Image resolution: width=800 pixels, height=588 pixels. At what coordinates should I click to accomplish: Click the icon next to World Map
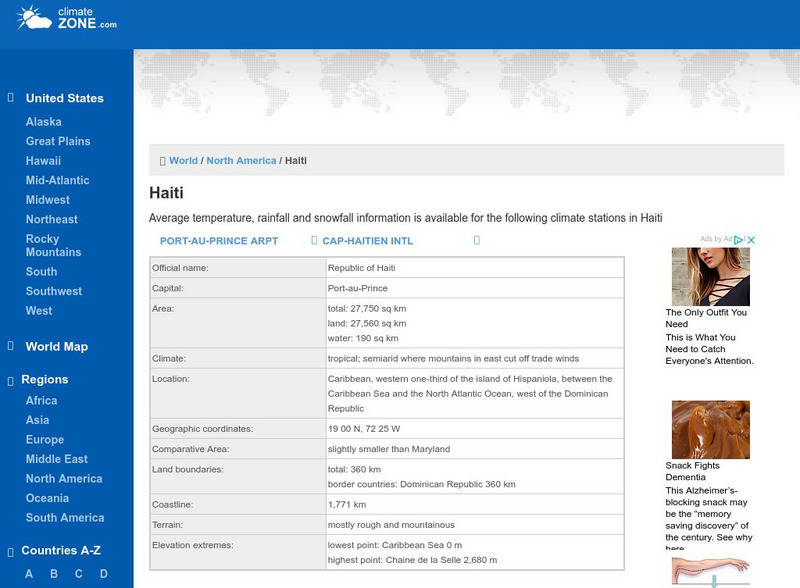[11, 346]
